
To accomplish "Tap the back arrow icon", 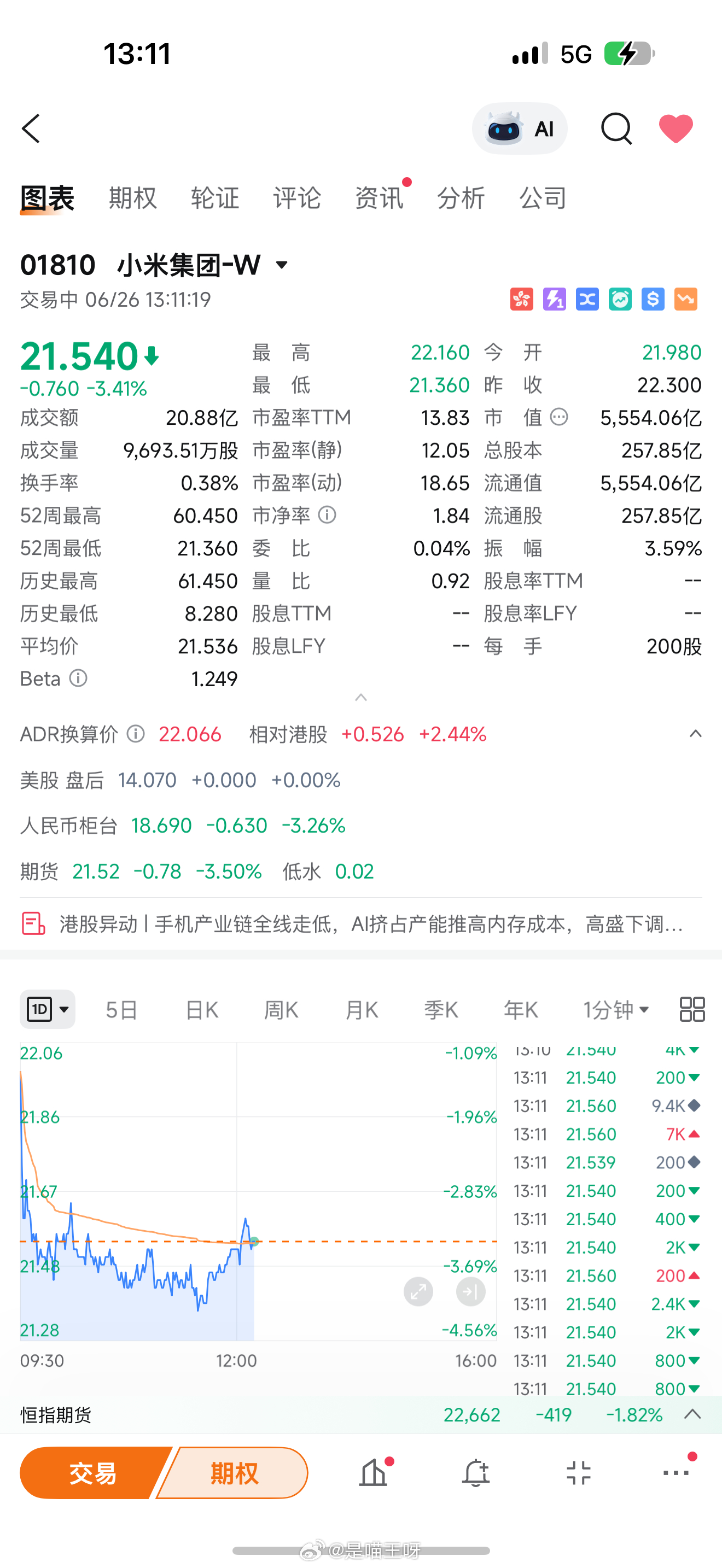I will tap(31, 128).
